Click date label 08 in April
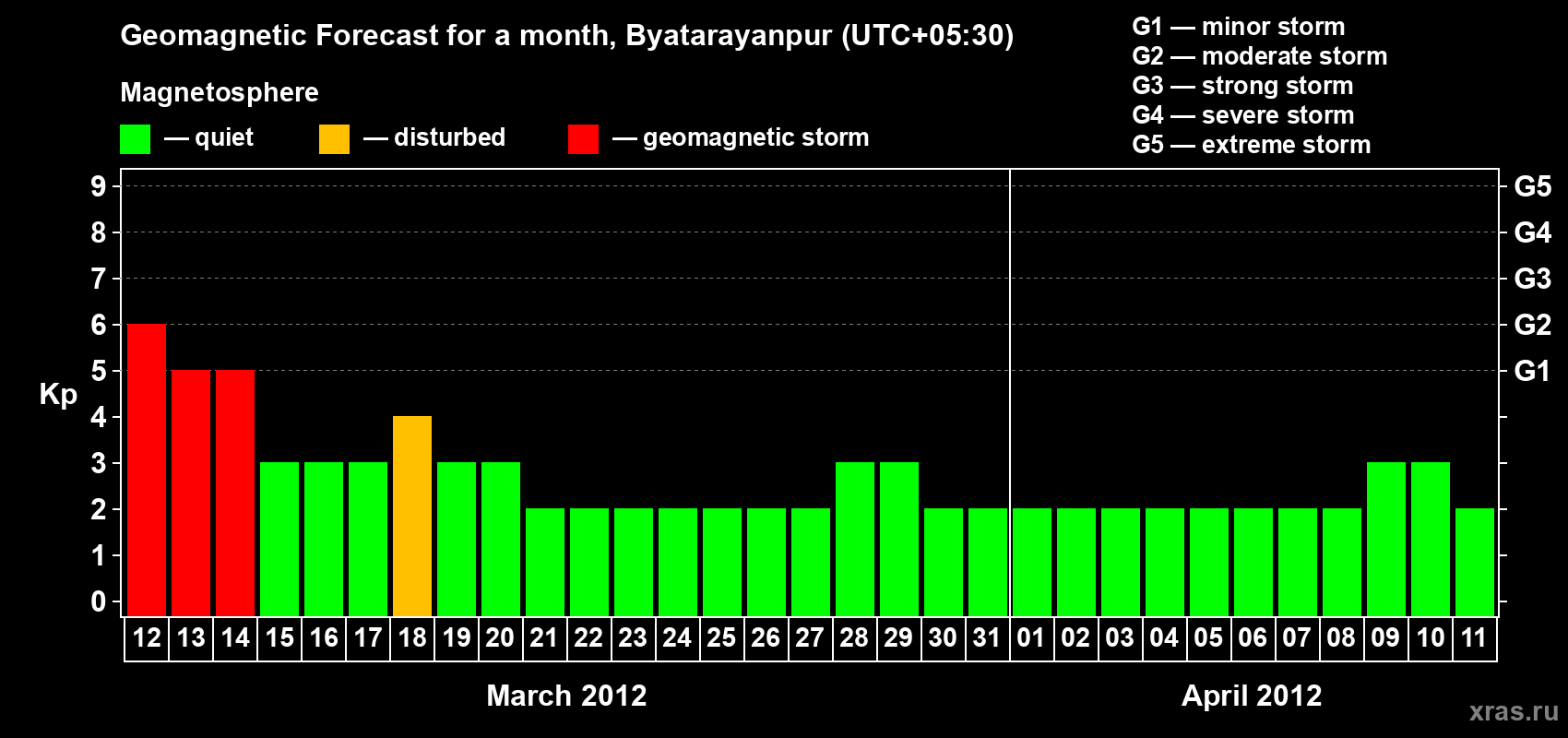 (1341, 637)
